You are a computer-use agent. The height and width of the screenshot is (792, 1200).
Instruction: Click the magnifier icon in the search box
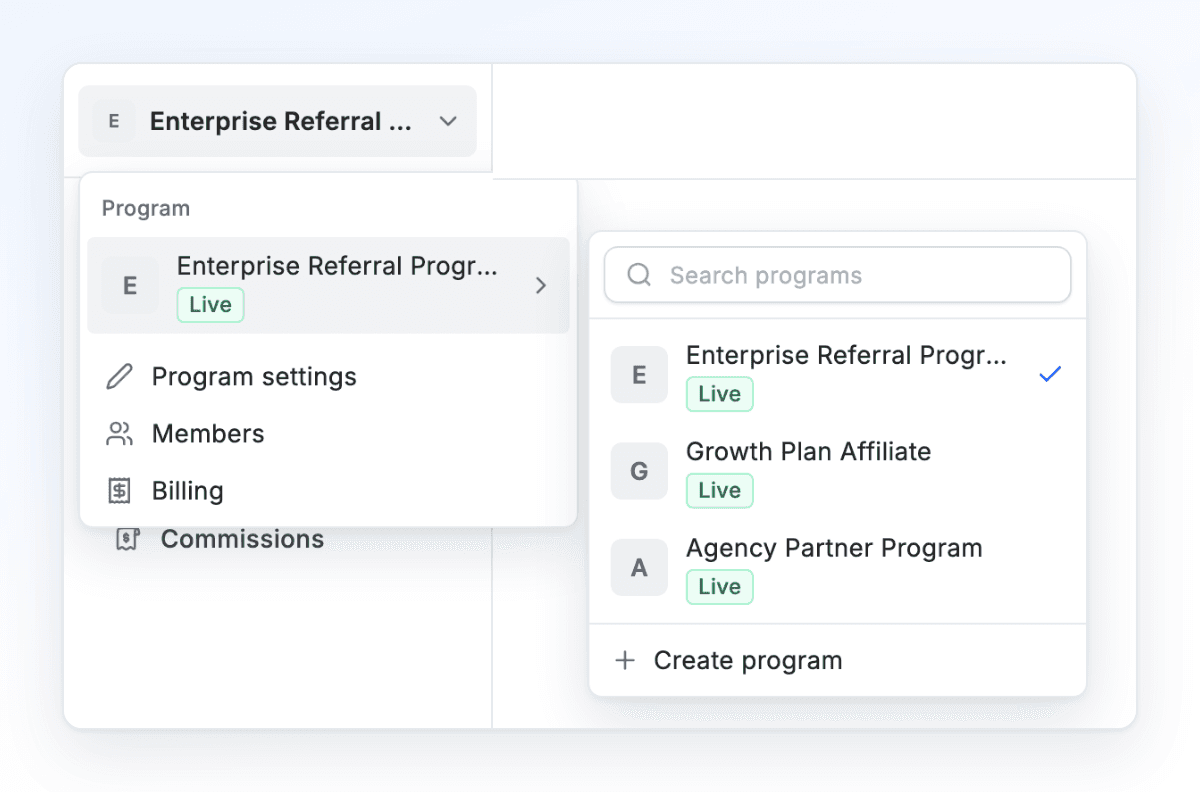coord(639,275)
